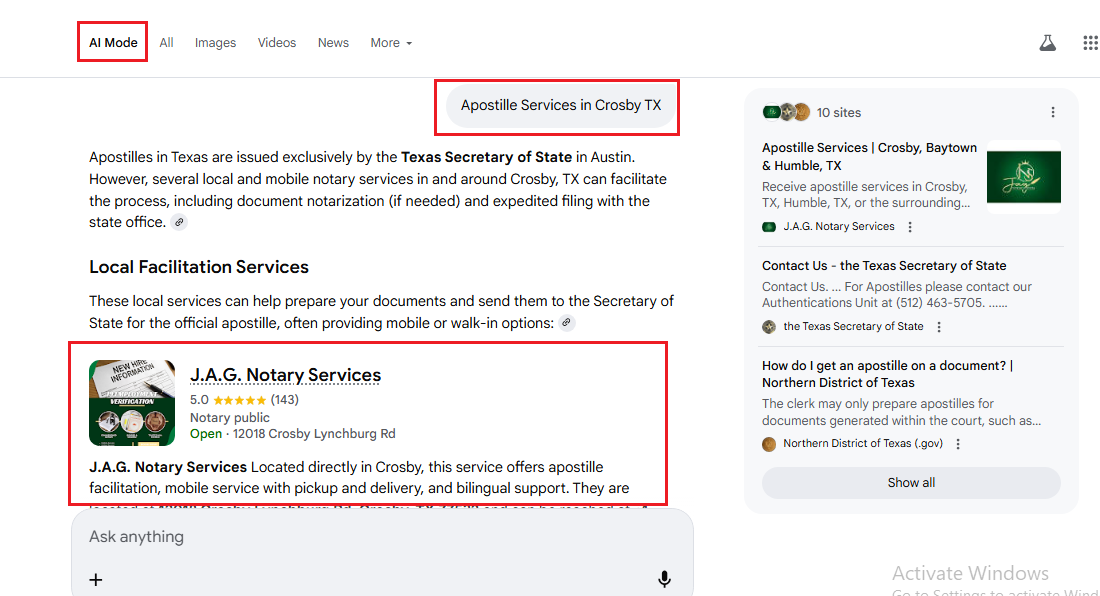Image resolution: width=1100 pixels, height=596 pixels.
Task: Click link icon after 'state office.'
Action: click(x=179, y=222)
